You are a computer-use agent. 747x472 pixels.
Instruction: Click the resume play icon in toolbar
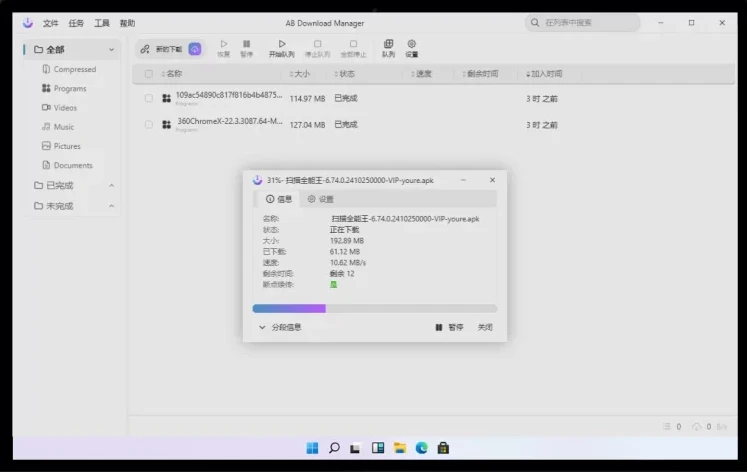pyautogui.click(x=223, y=43)
